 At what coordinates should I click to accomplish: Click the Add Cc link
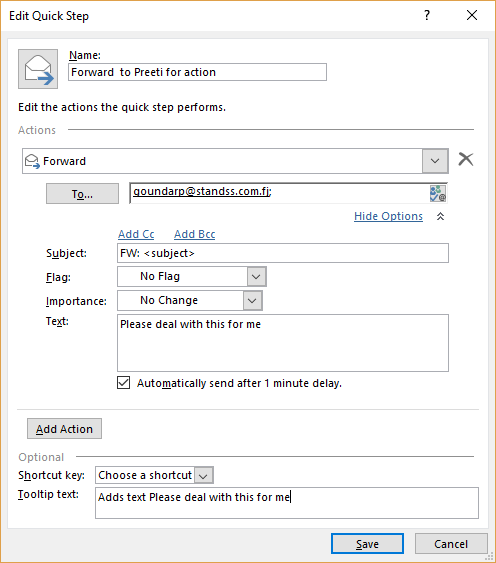(x=136, y=234)
